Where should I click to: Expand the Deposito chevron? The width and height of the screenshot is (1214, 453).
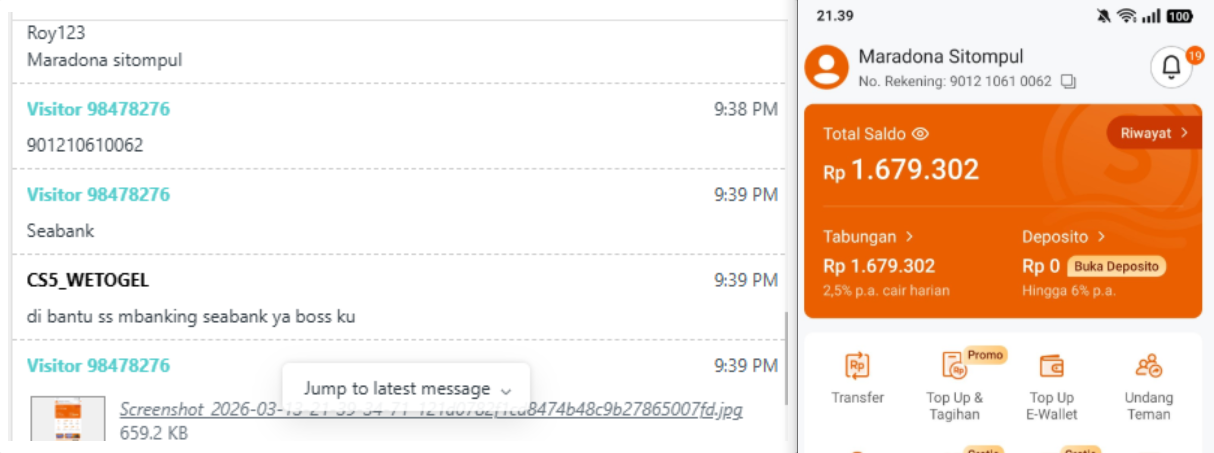click(x=1101, y=237)
